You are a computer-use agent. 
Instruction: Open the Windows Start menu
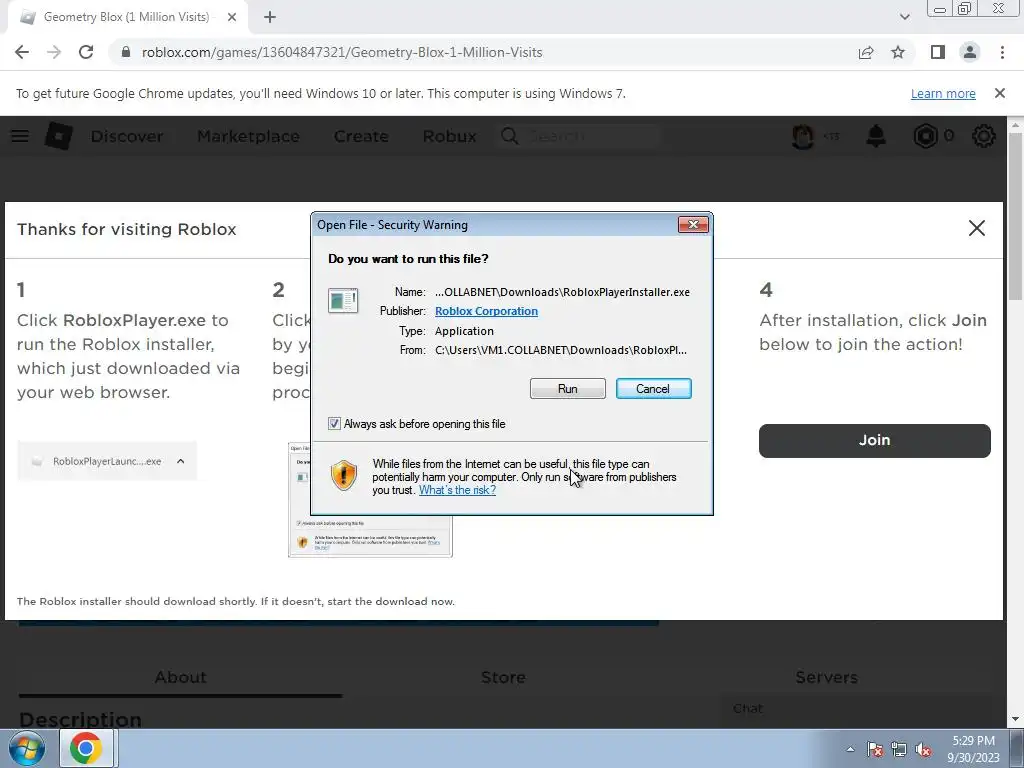27,748
